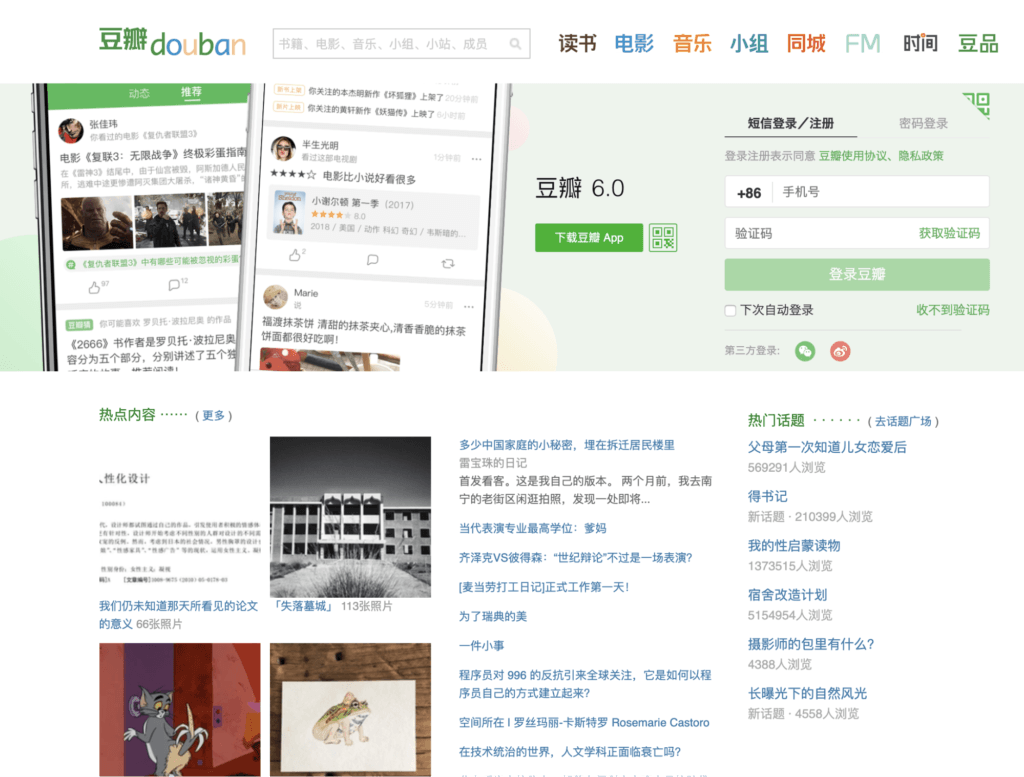The image size is (1024, 777).
Task: Select the 密码登录 tab
Action: pos(923,123)
